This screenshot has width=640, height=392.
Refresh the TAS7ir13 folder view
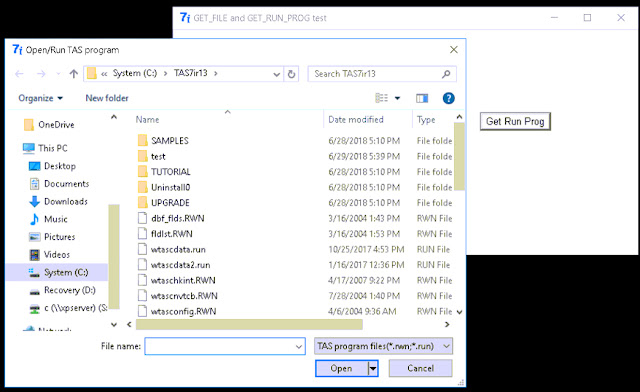click(x=291, y=74)
